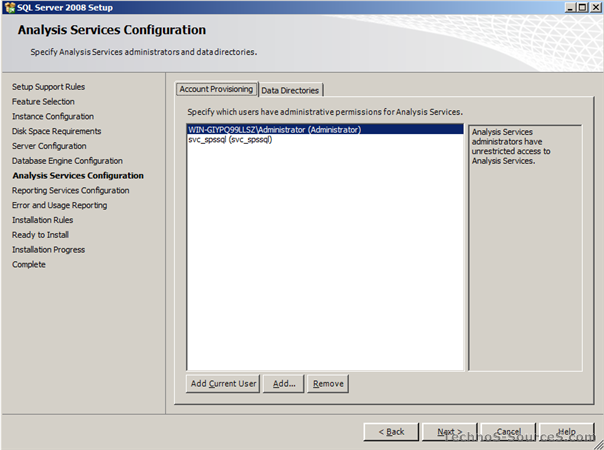Screen dimensions: 604x450
Task: Remove the selected administrator with the Remove button
Action: [328, 383]
